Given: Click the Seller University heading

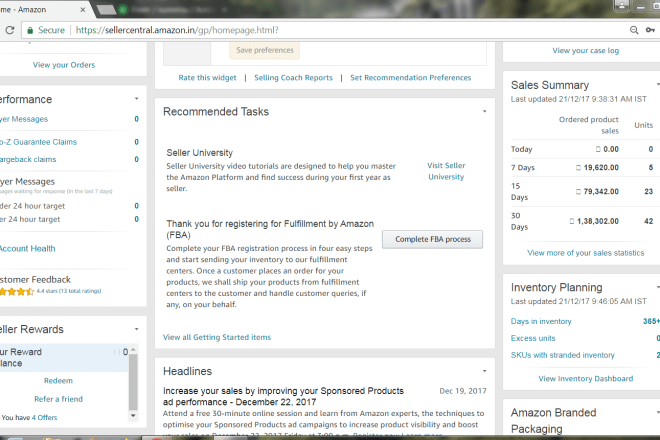Looking at the screenshot, I should tap(200, 153).
